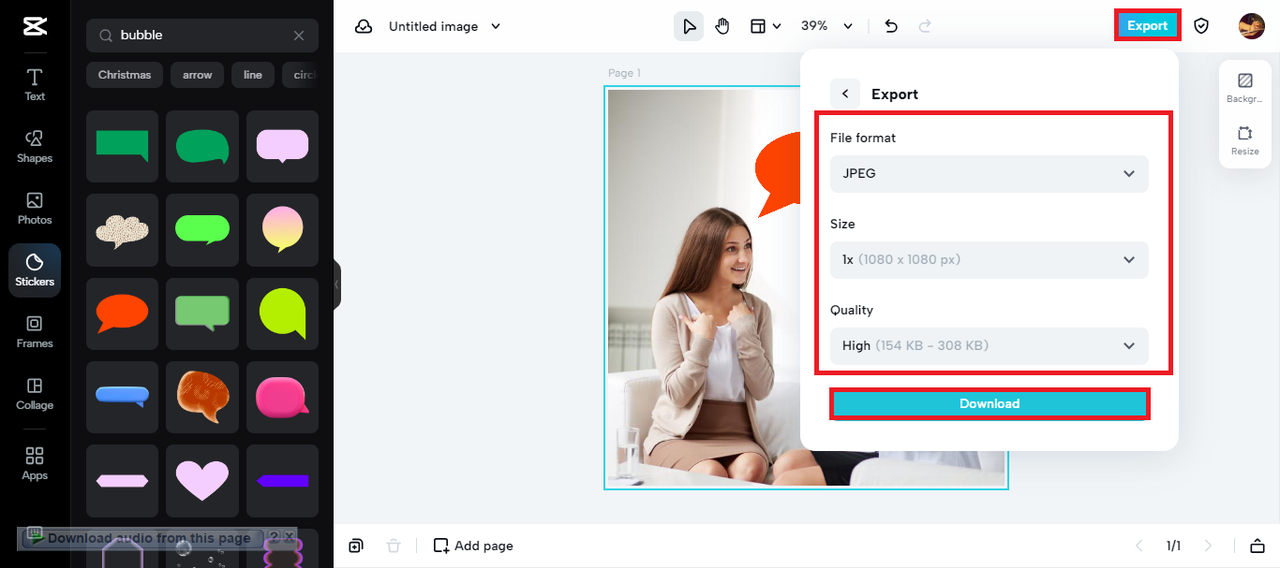The width and height of the screenshot is (1280, 568).
Task: Open the CapCut home logo
Action: pyautogui.click(x=34, y=27)
